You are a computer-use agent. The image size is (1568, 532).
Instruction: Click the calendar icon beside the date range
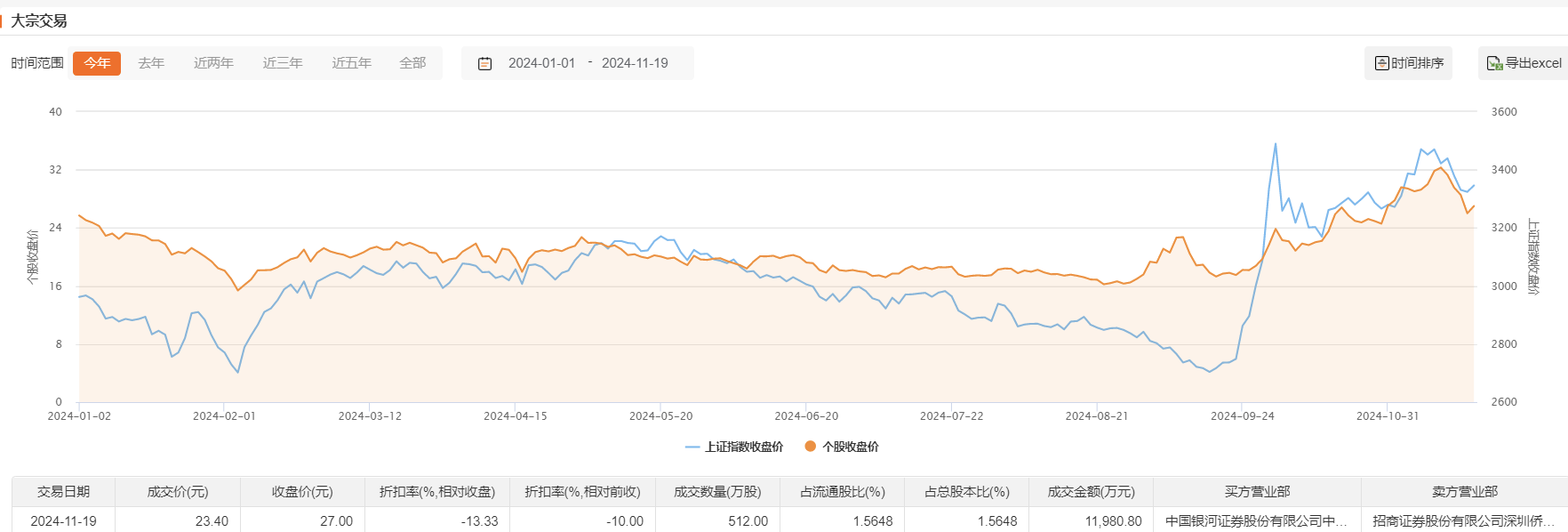(484, 63)
